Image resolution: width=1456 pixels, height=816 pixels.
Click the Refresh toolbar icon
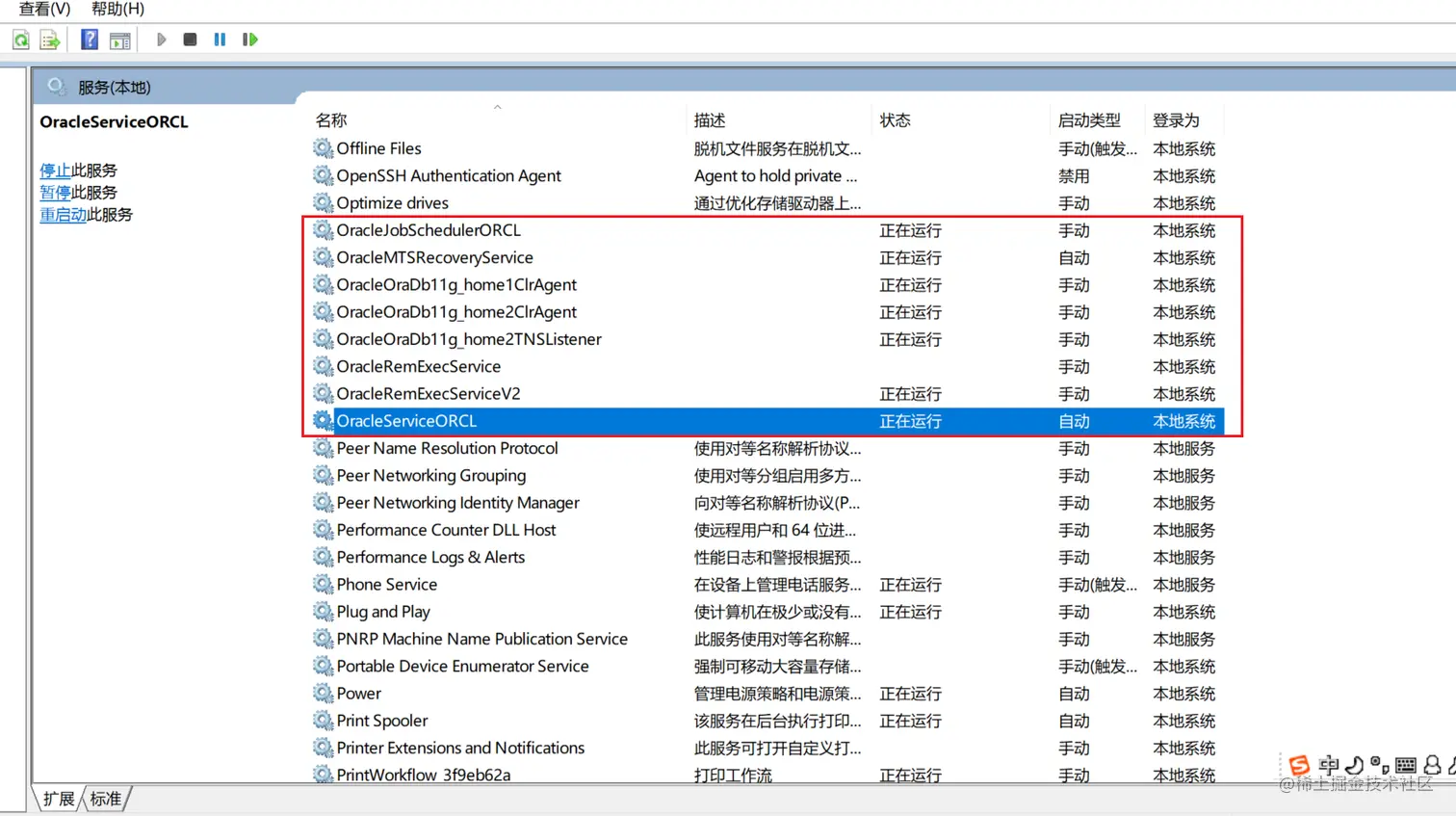pos(20,39)
